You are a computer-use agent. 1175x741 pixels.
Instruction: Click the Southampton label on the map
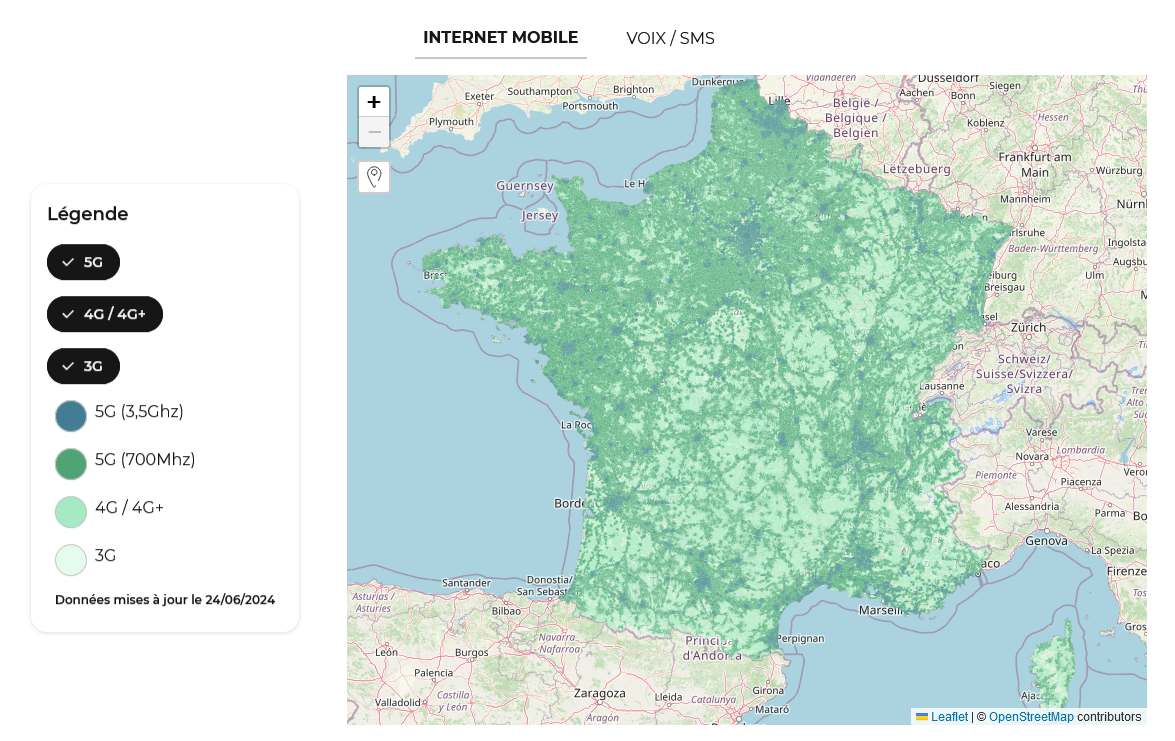click(x=540, y=91)
